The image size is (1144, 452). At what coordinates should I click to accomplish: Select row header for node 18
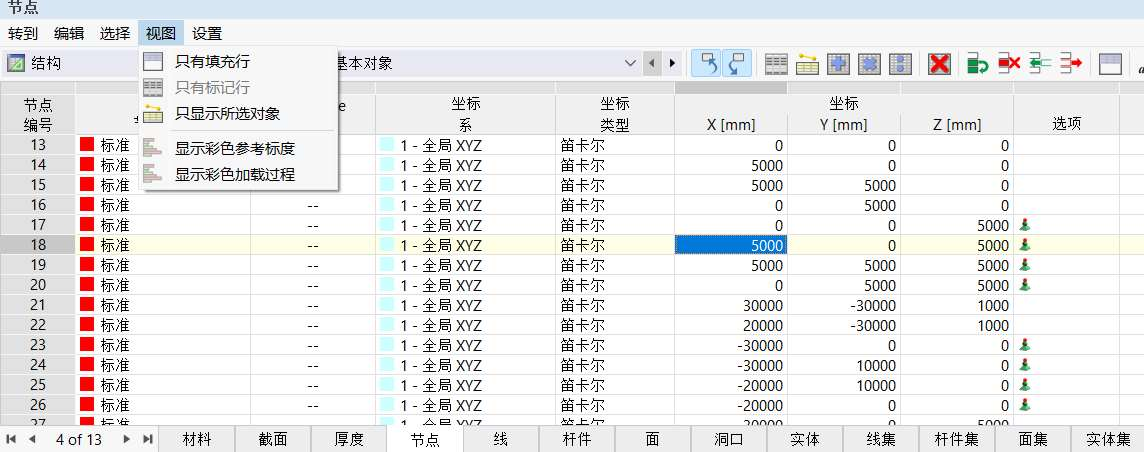pyautogui.click(x=38, y=246)
